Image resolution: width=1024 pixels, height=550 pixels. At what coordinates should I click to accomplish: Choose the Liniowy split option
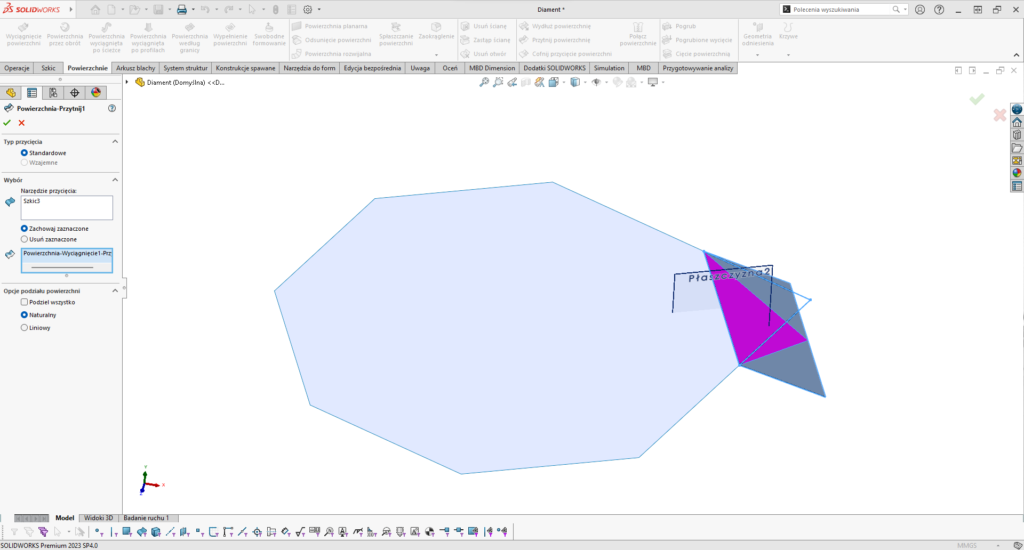coord(25,327)
